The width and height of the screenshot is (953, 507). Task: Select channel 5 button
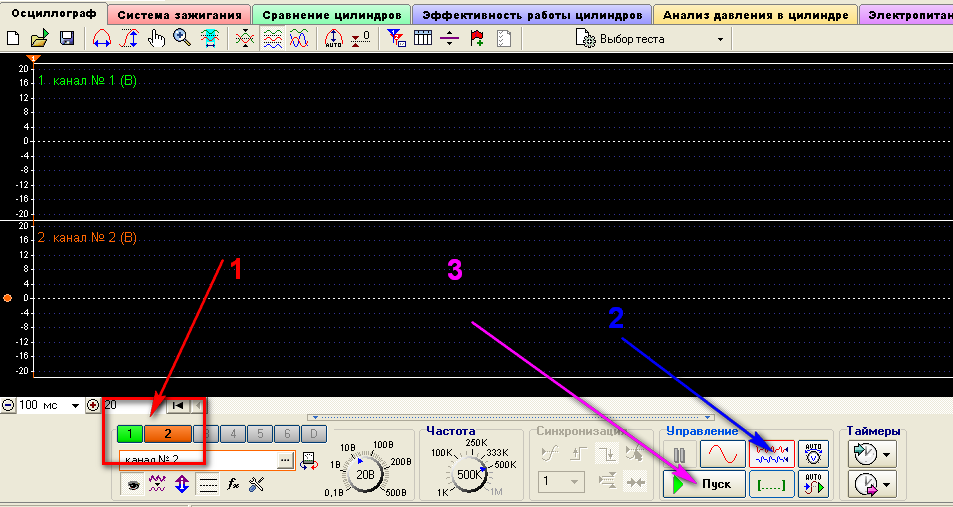point(260,433)
